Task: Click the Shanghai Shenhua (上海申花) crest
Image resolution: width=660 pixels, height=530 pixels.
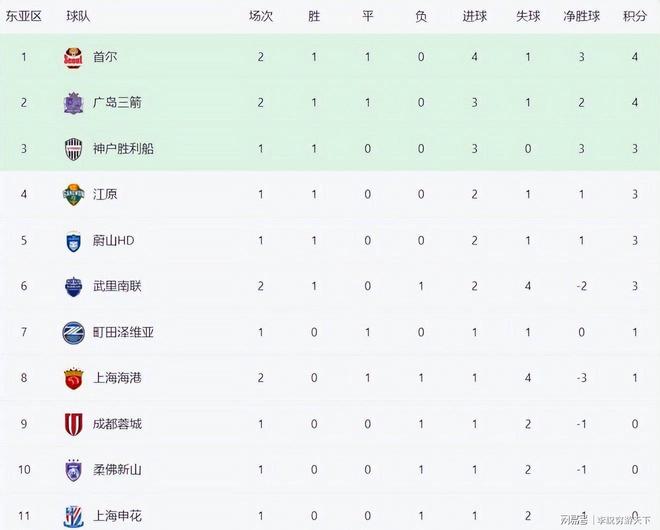Action: pyautogui.click(x=73, y=515)
